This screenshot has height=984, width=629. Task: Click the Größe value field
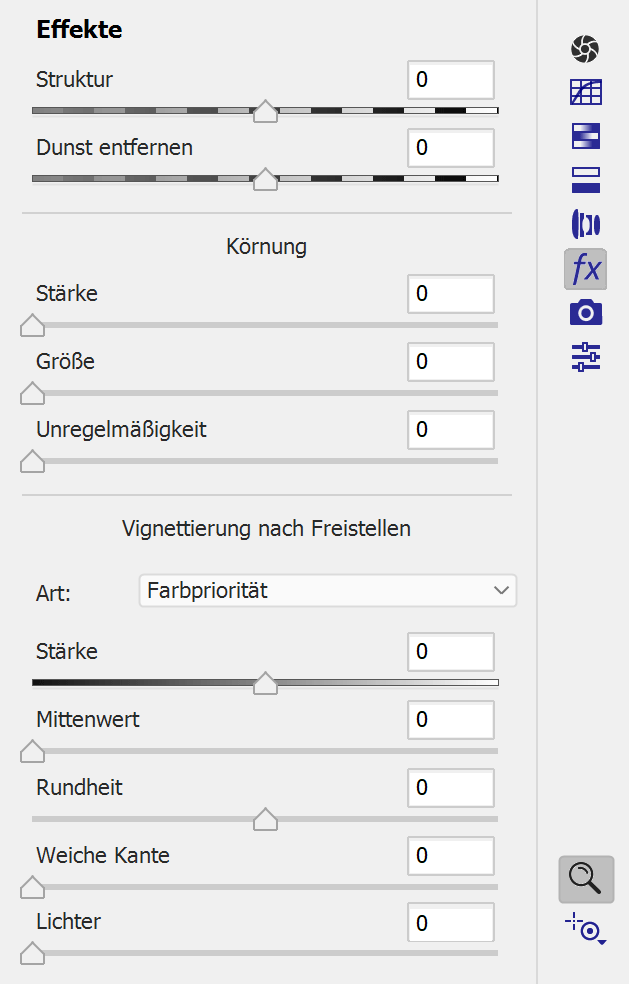(x=450, y=362)
